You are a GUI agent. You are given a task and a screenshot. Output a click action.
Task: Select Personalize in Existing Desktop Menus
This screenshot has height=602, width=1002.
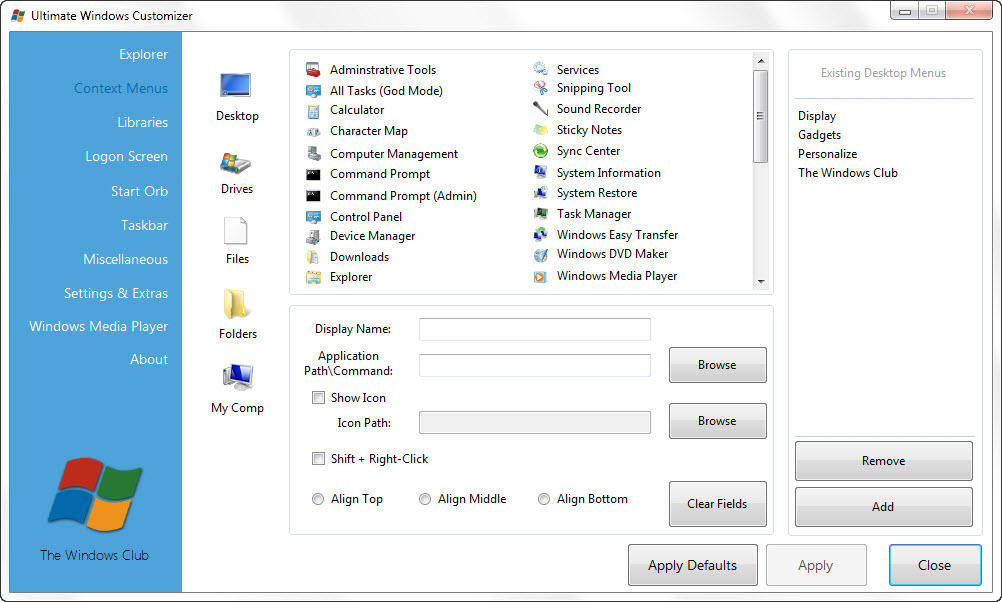(x=827, y=153)
